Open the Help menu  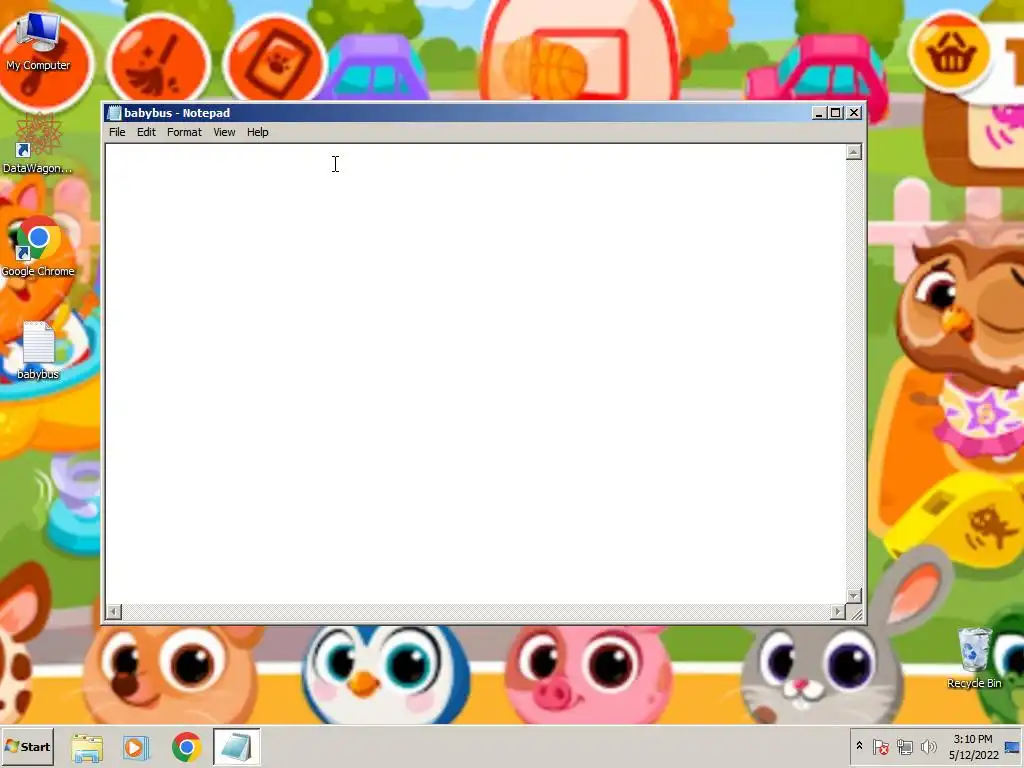click(257, 132)
